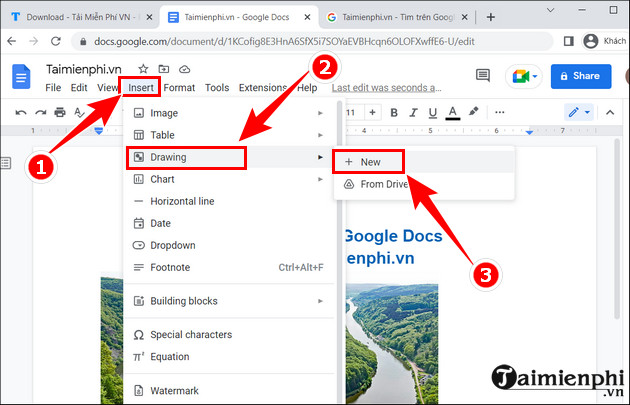Image resolution: width=630 pixels, height=405 pixels.
Task: Open the Format menu
Action: click(x=179, y=88)
